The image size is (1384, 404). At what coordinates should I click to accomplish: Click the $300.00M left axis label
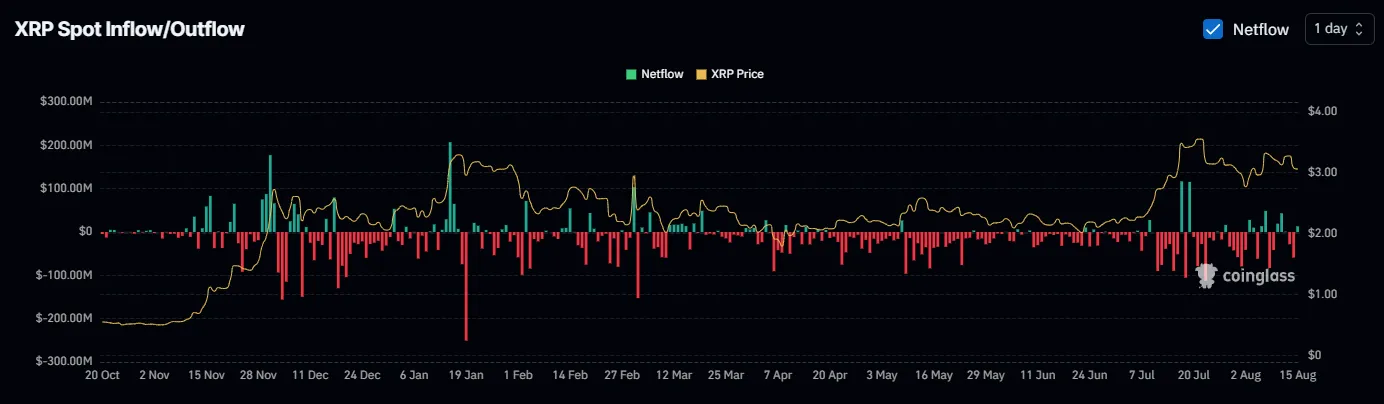click(x=67, y=102)
